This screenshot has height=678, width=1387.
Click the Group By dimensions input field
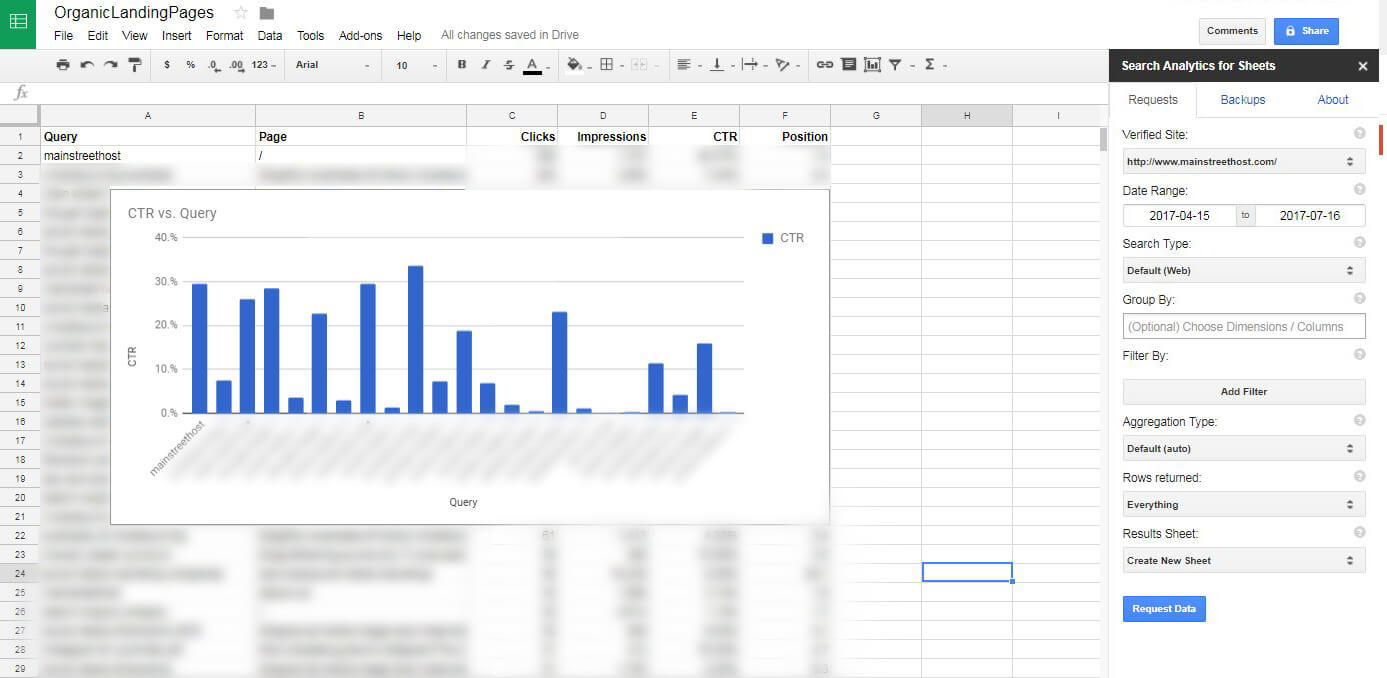pyautogui.click(x=1243, y=326)
